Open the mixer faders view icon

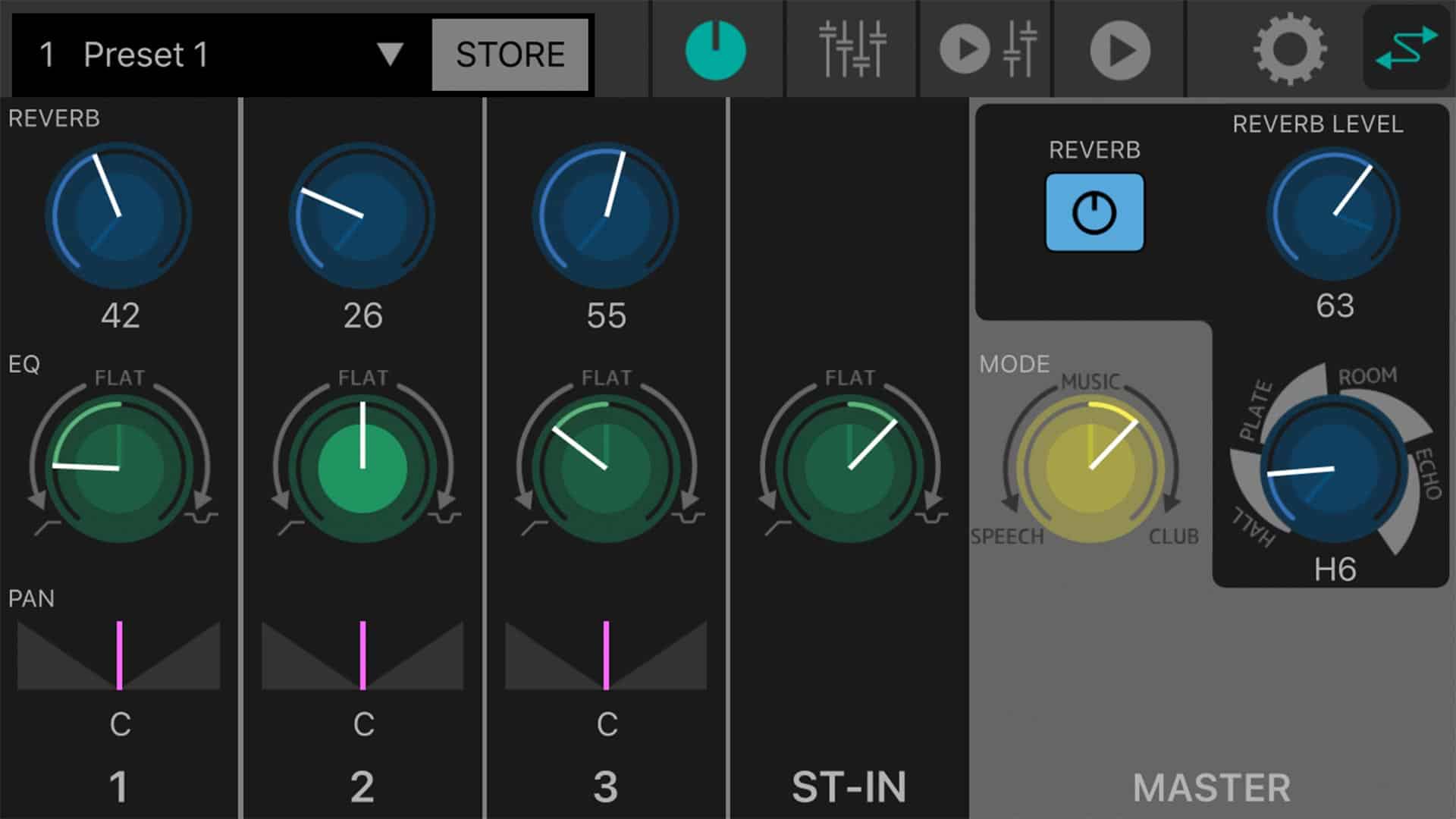point(852,51)
